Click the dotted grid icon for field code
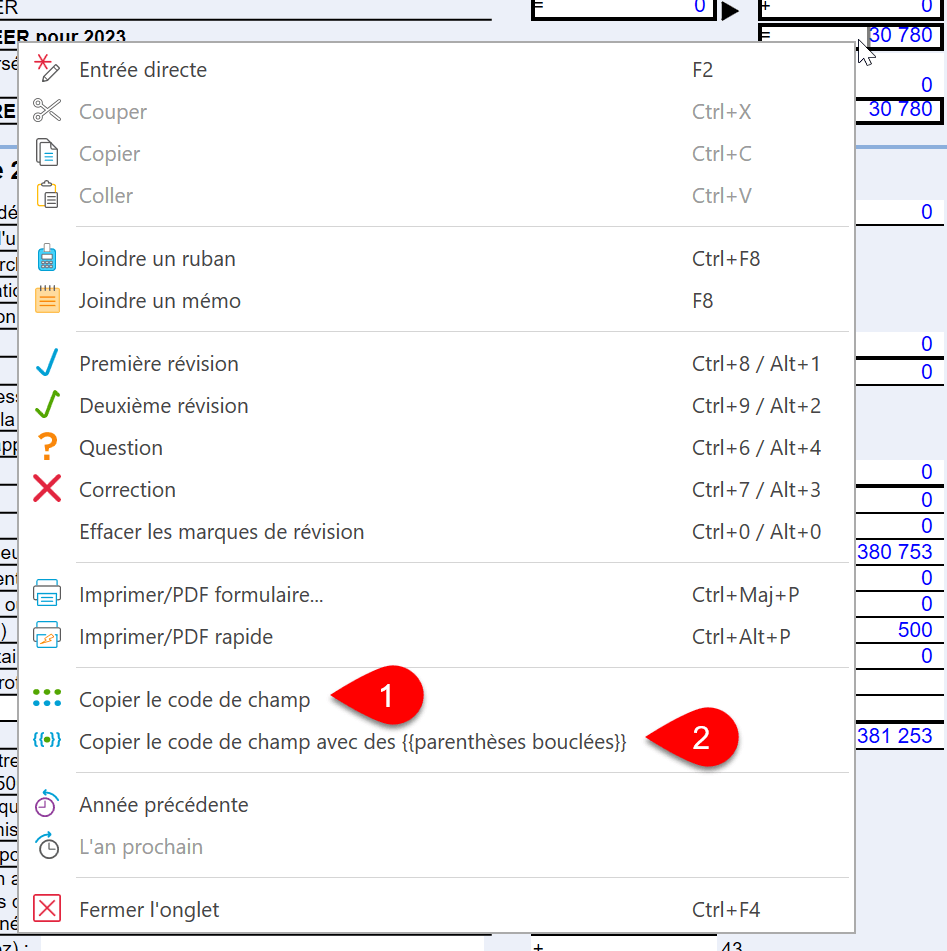 click(47, 699)
